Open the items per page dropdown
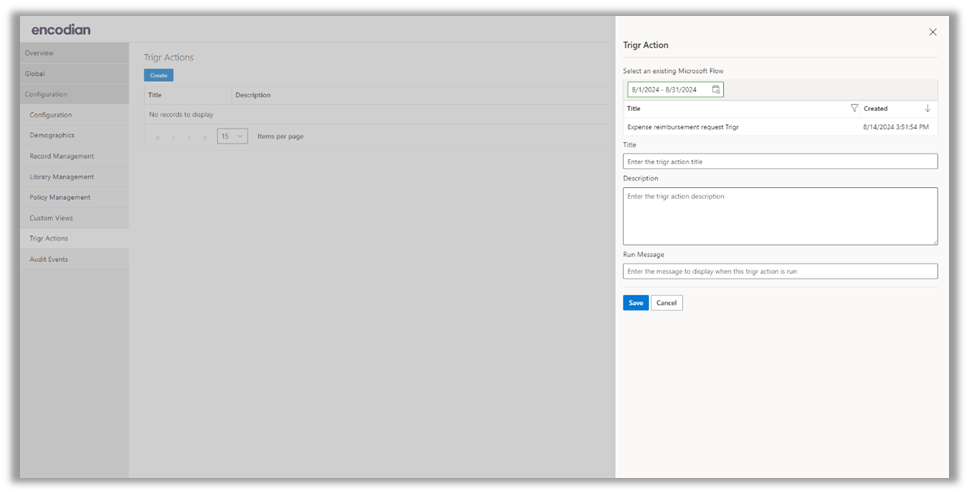 click(232, 136)
